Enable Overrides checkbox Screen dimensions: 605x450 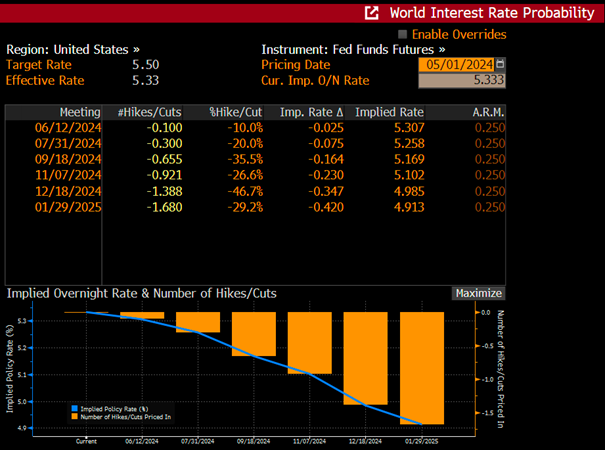click(402, 34)
